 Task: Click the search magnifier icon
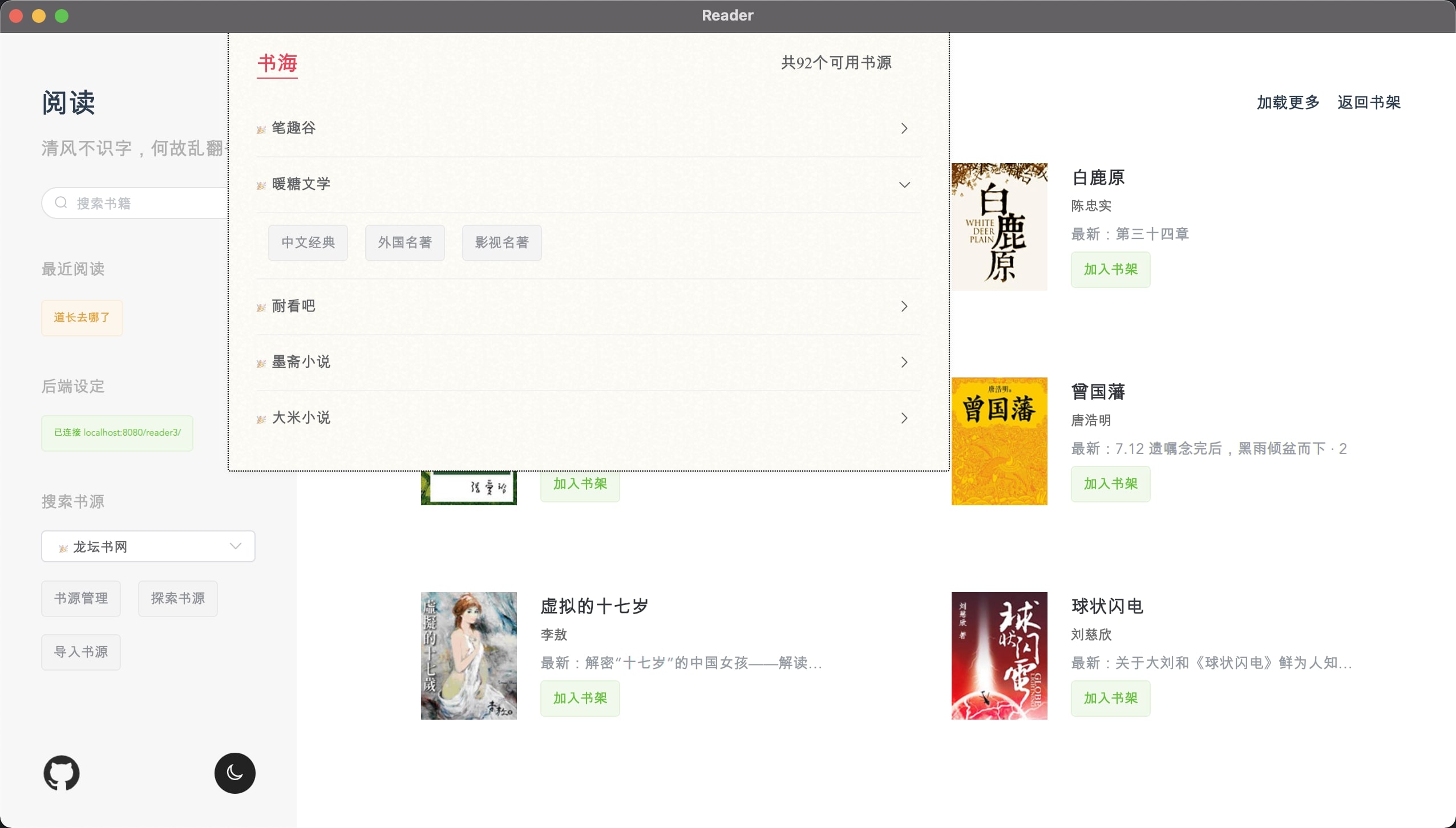coord(61,203)
